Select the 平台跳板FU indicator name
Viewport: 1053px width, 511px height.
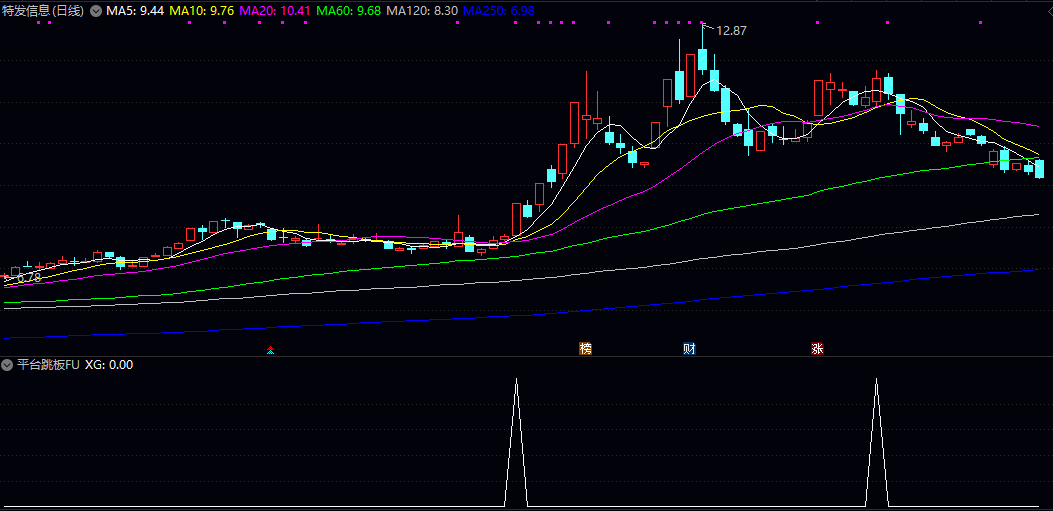coord(48,365)
